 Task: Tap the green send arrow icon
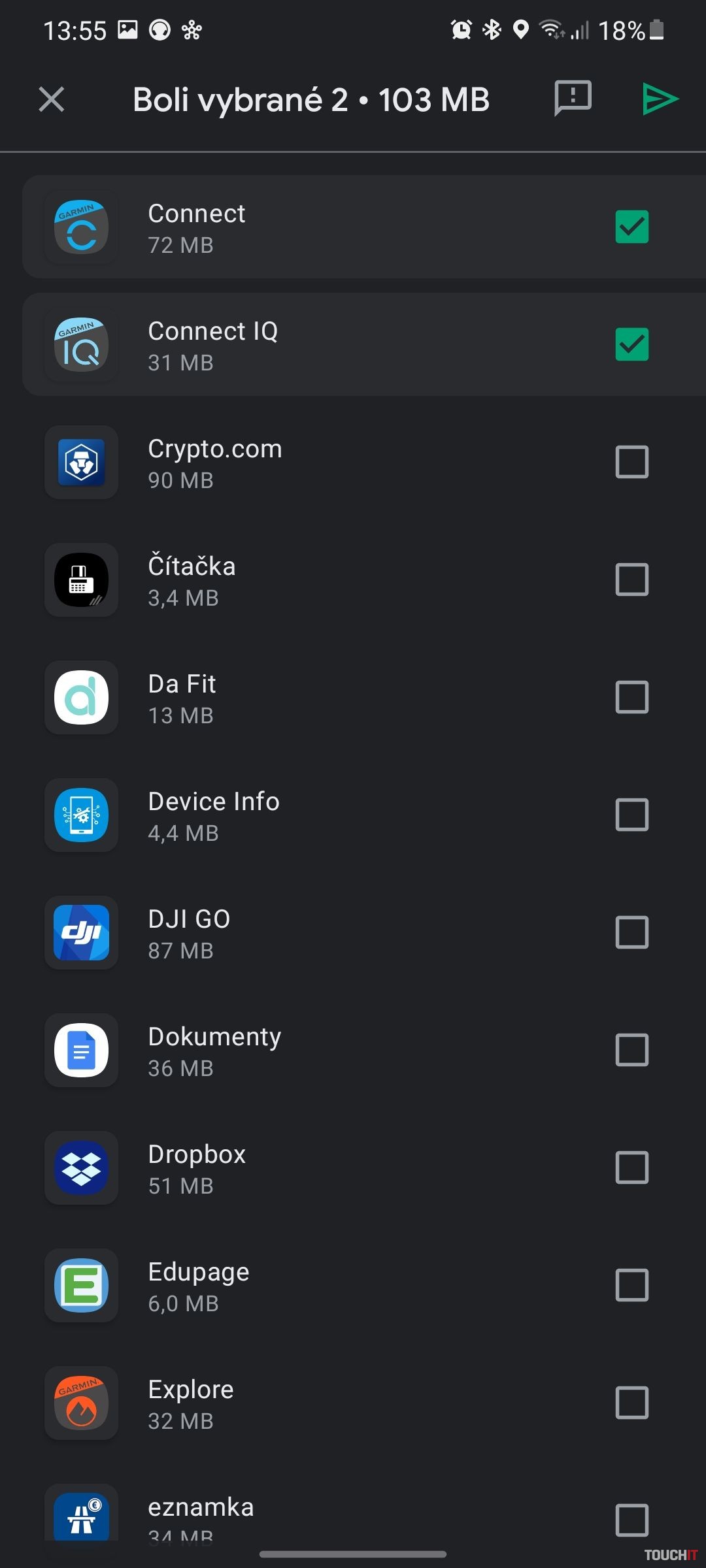tap(660, 99)
